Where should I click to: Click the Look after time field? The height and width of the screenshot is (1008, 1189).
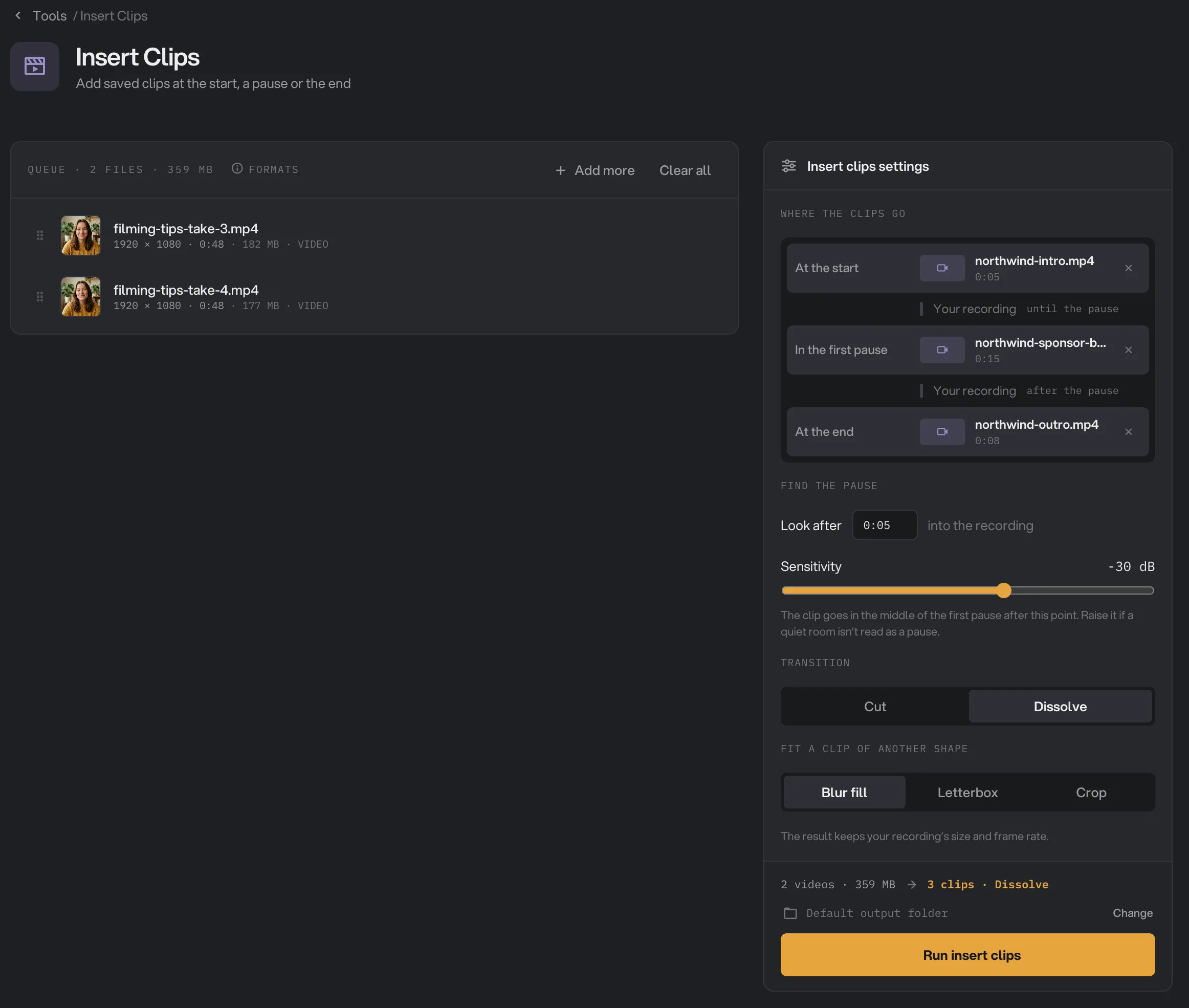885,525
